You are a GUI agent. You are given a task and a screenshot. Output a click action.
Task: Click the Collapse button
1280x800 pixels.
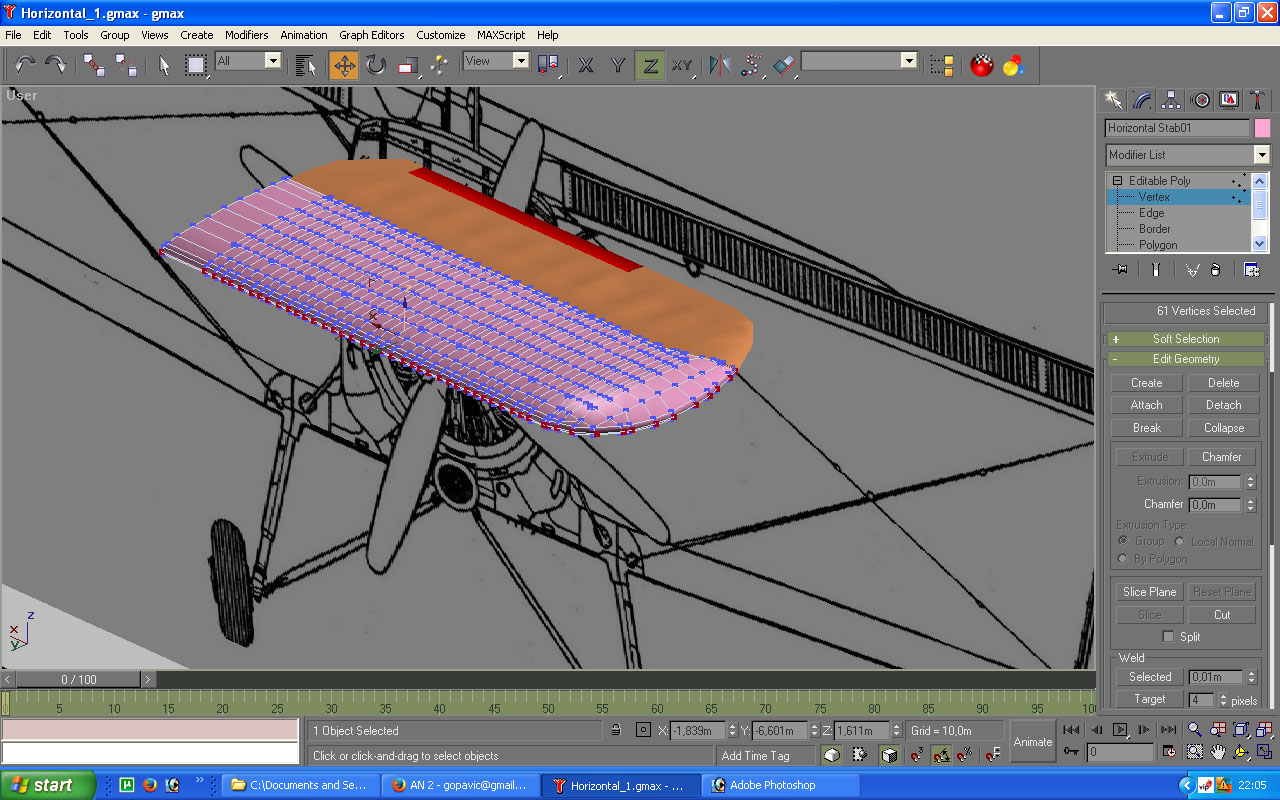click(x=1223, y=428)
